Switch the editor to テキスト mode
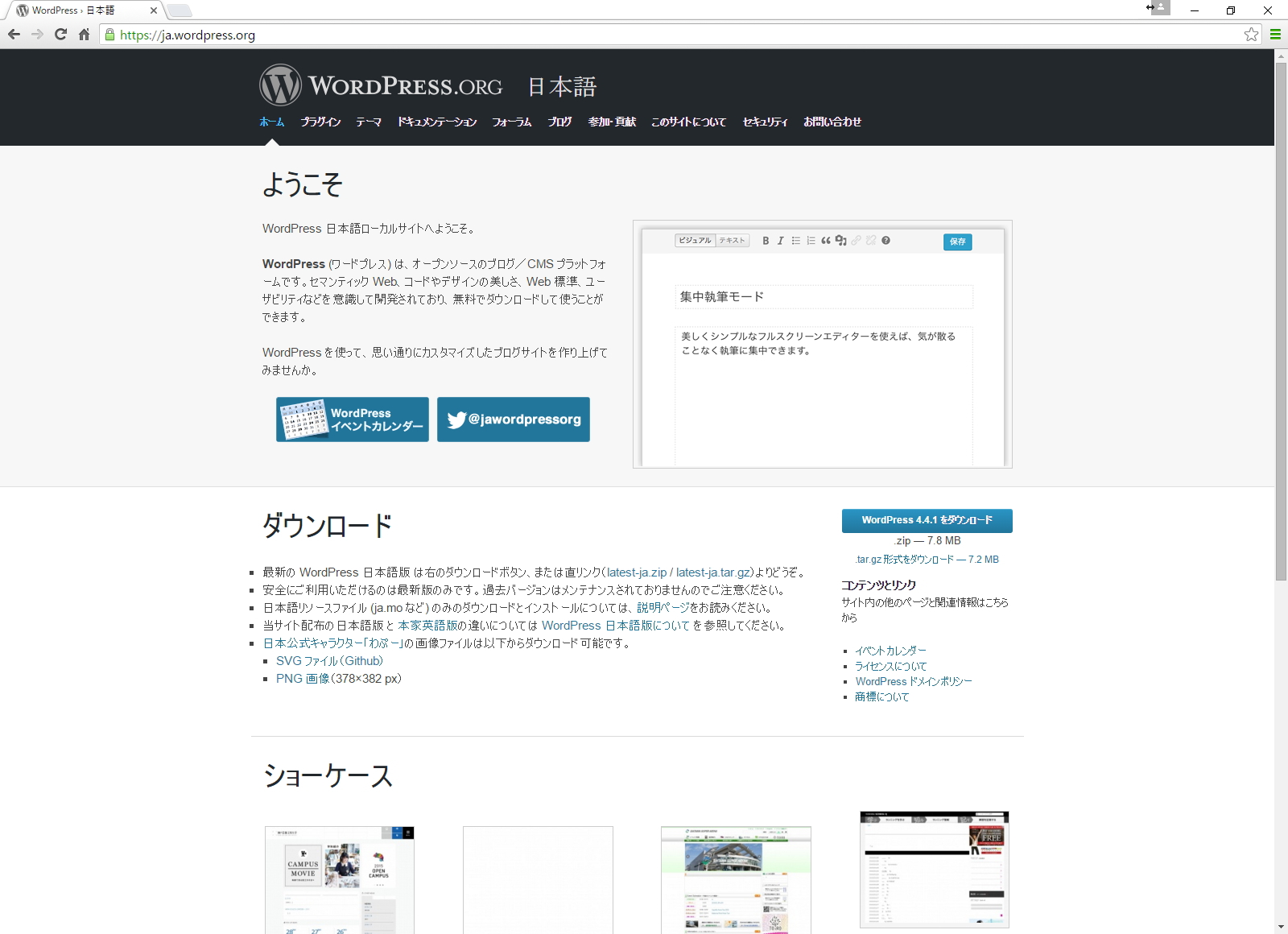1288x934 pixels. pyautogui.click(x=733, y=241)
